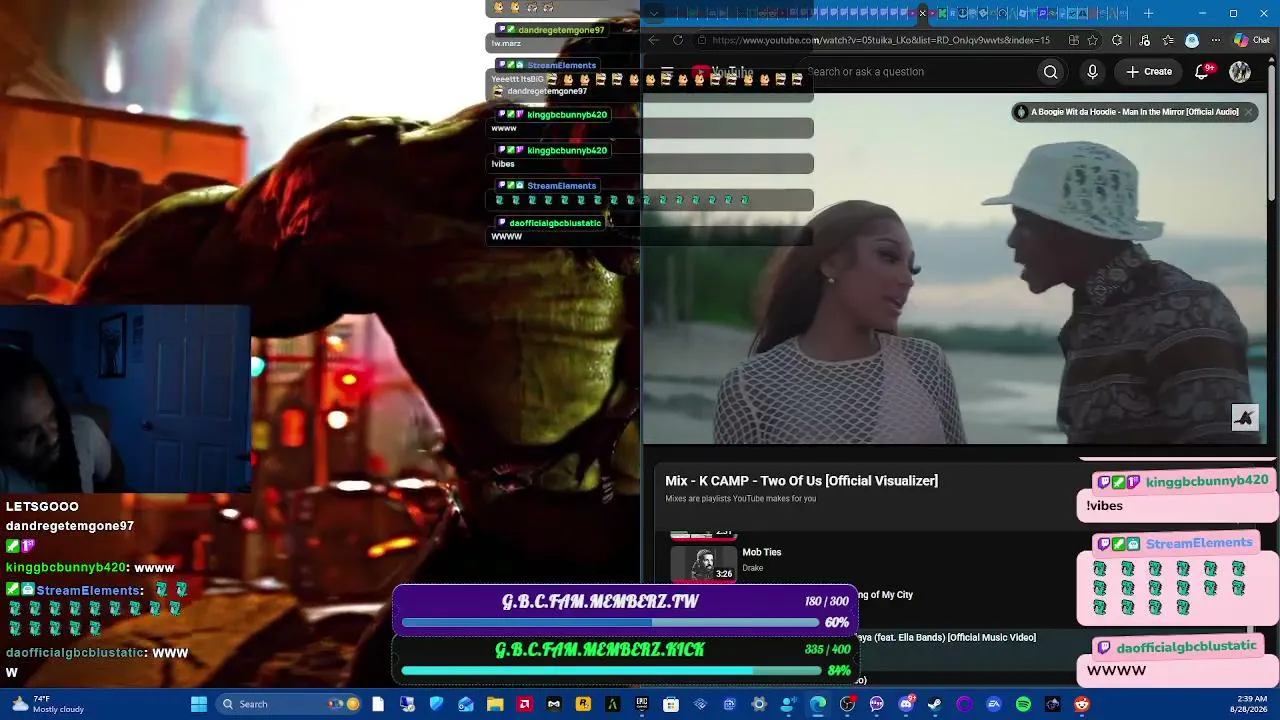Expand the Edge tab search dropdown

(653, 13)
